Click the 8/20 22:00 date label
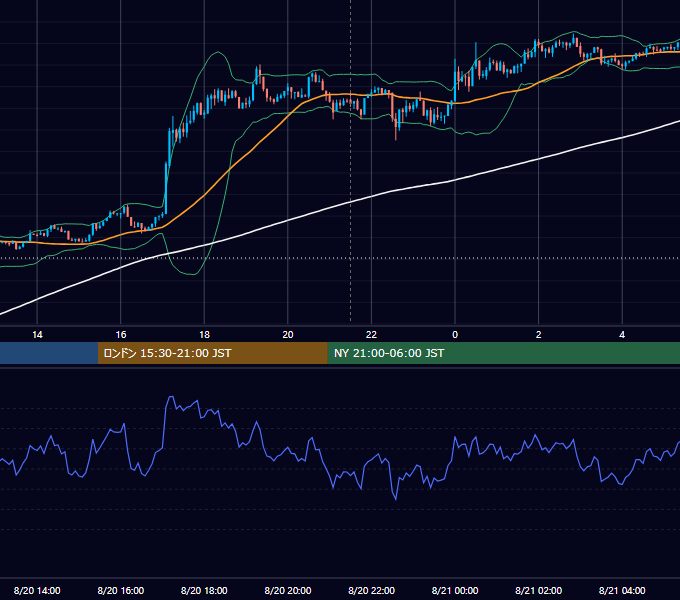680x600 pixels. pos(371,590)
